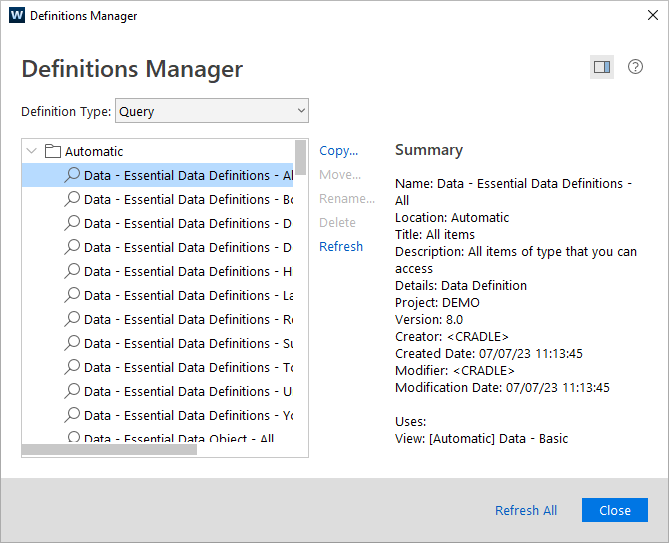Toggle the summary side panel icon

pyautogui.click(x=602, y=67)
